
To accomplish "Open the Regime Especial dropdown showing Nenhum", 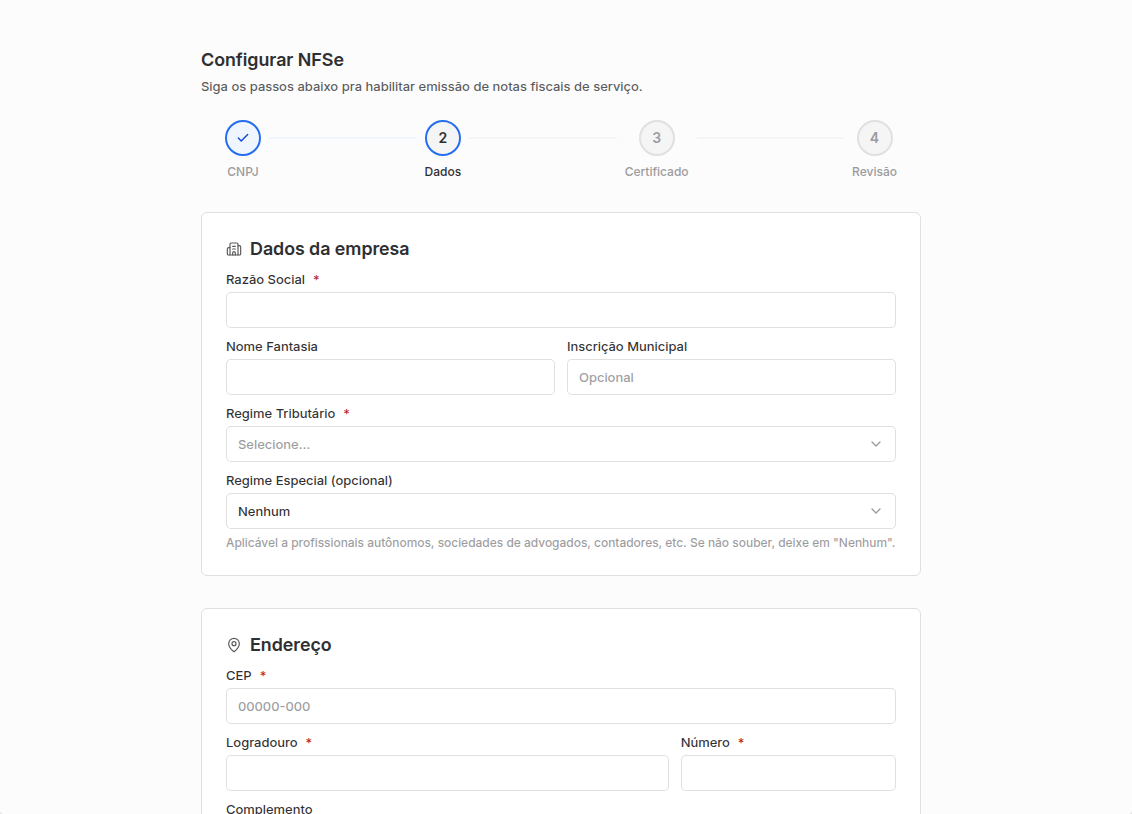I will point(561,512).
